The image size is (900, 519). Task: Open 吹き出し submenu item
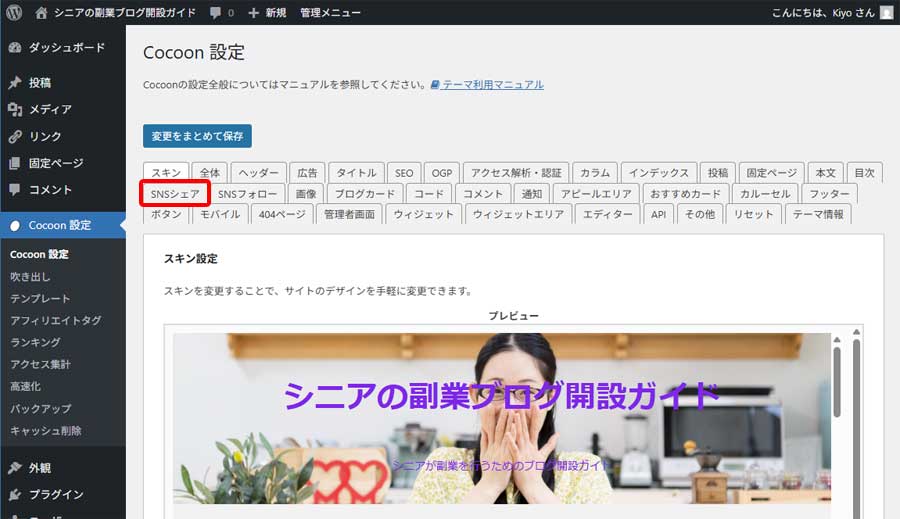pyautogui.click(x=30, y=277)
